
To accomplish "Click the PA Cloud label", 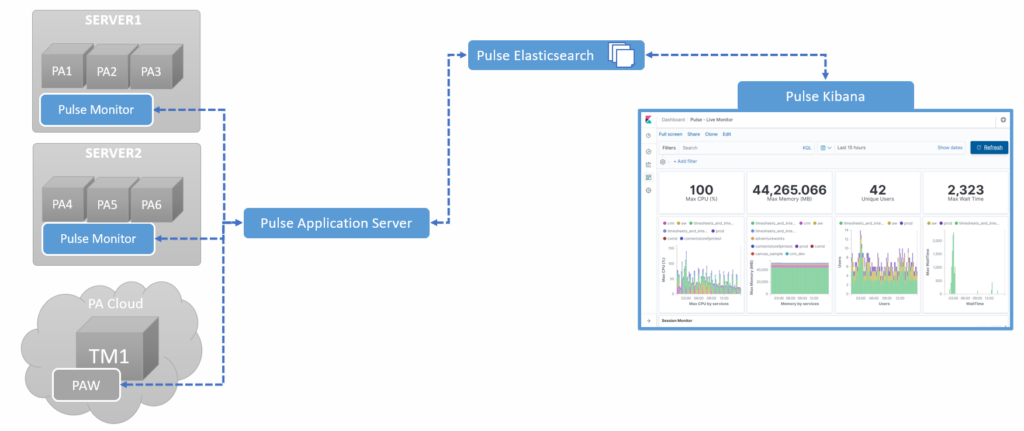I will [116, 304].
